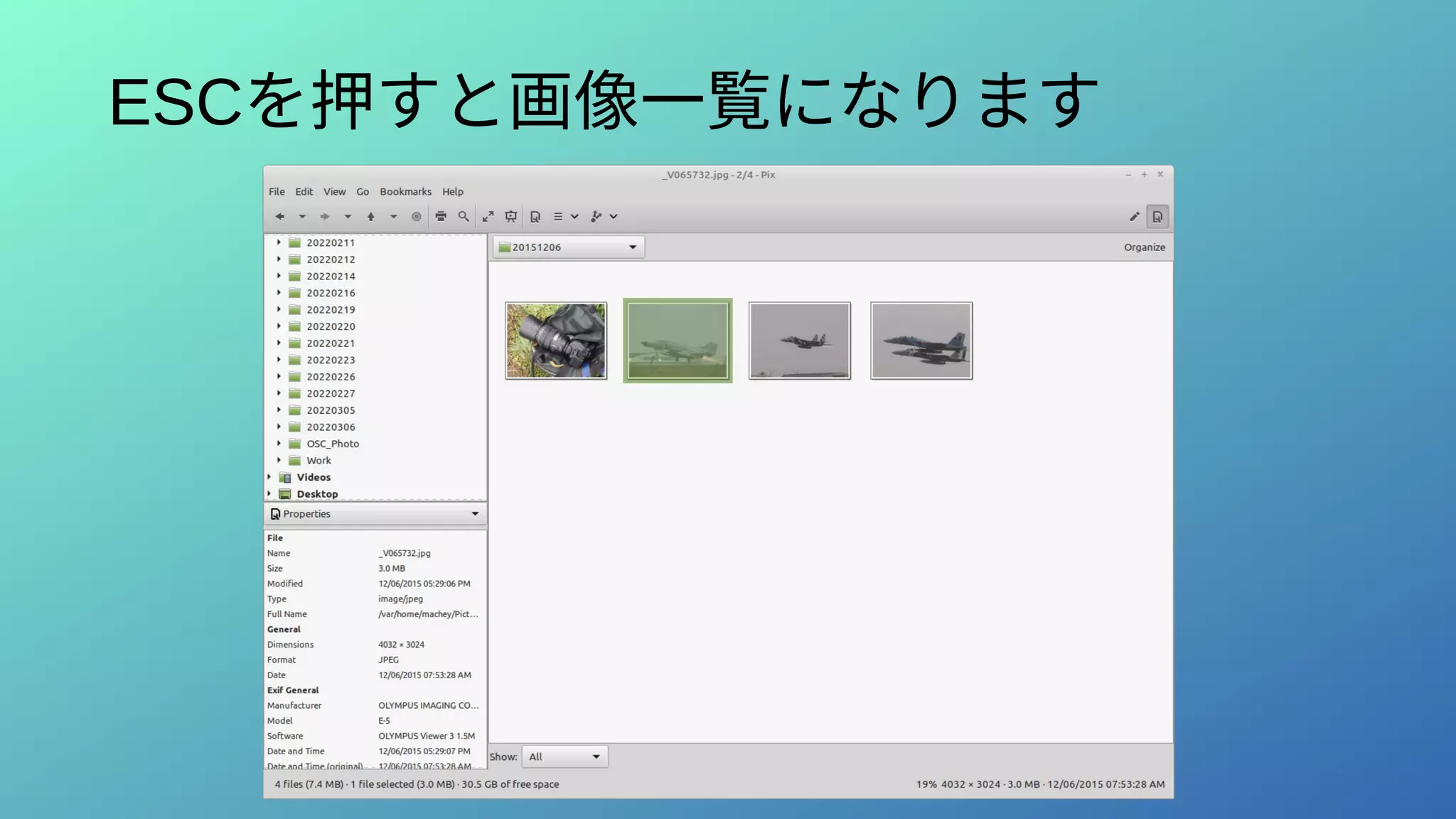Start the slideshow presentation

click(510, 217)
